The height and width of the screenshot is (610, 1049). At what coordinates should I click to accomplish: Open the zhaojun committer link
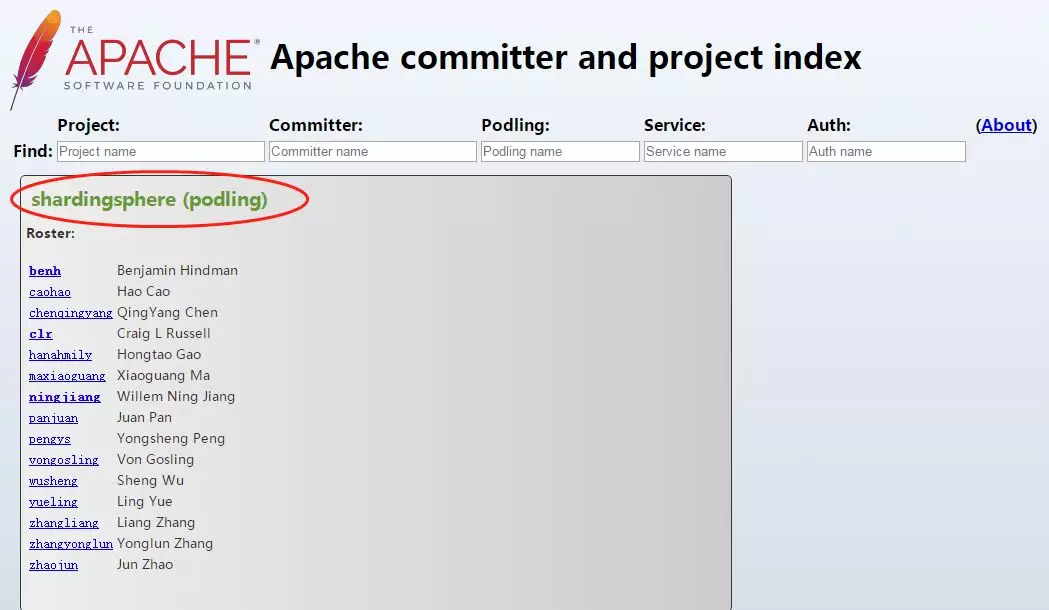point(53,565)
